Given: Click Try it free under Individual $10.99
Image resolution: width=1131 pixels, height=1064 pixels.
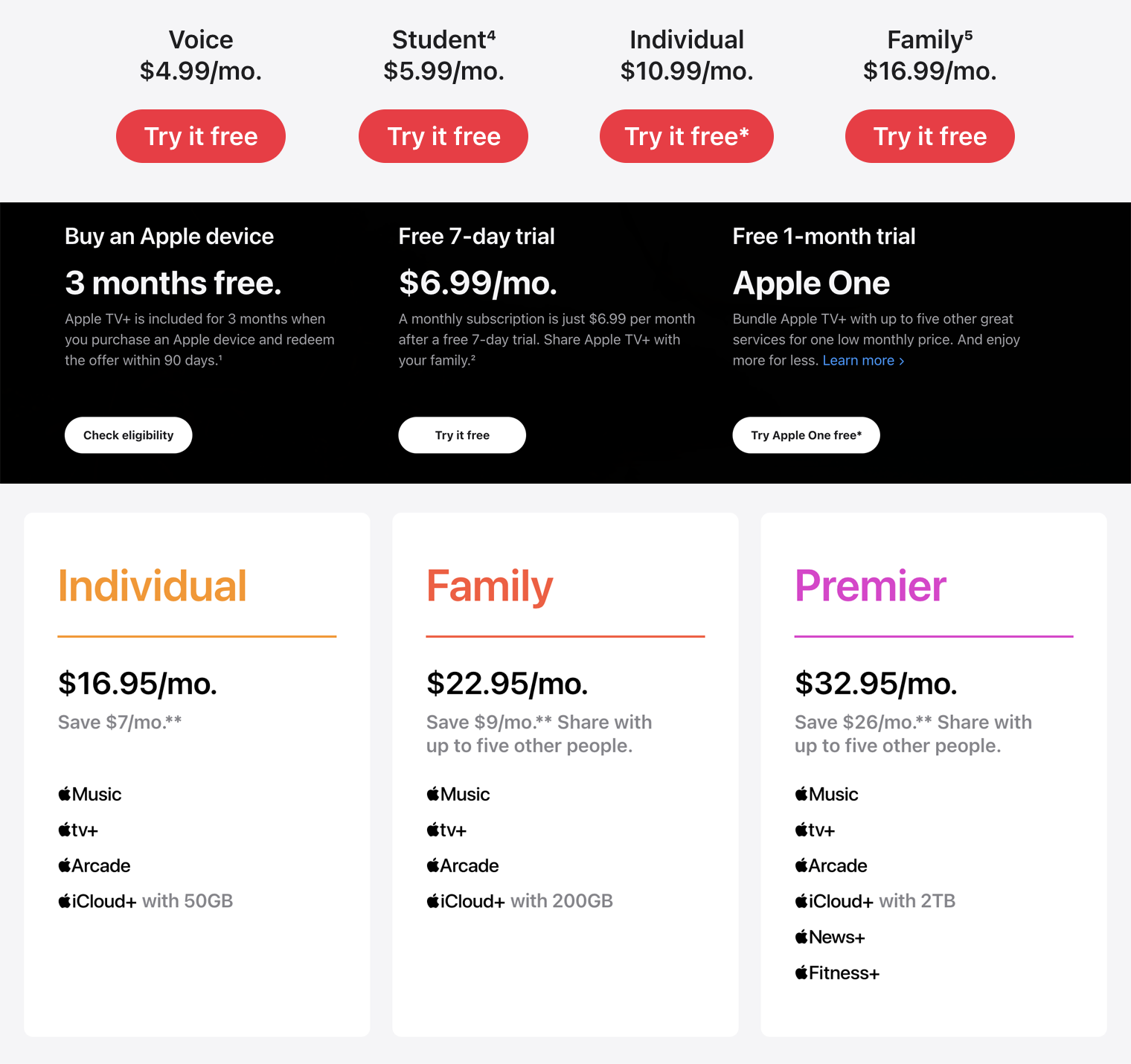Looking at the screenshot, I should point(686,136).
